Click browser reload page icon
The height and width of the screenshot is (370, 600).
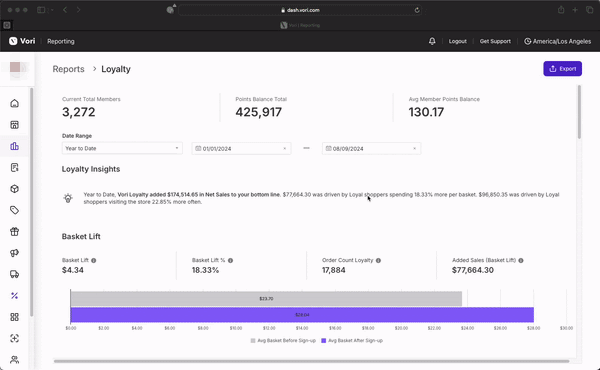[417, 10]
